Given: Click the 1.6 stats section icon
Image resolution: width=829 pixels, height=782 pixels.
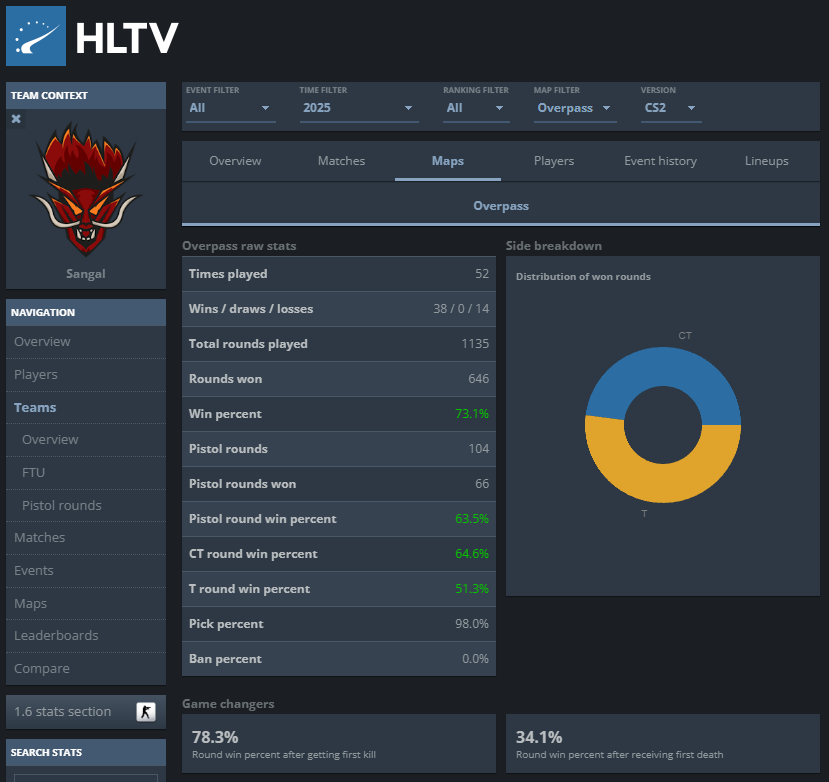Looking at the screenshot, I should [x=146, y=712].
